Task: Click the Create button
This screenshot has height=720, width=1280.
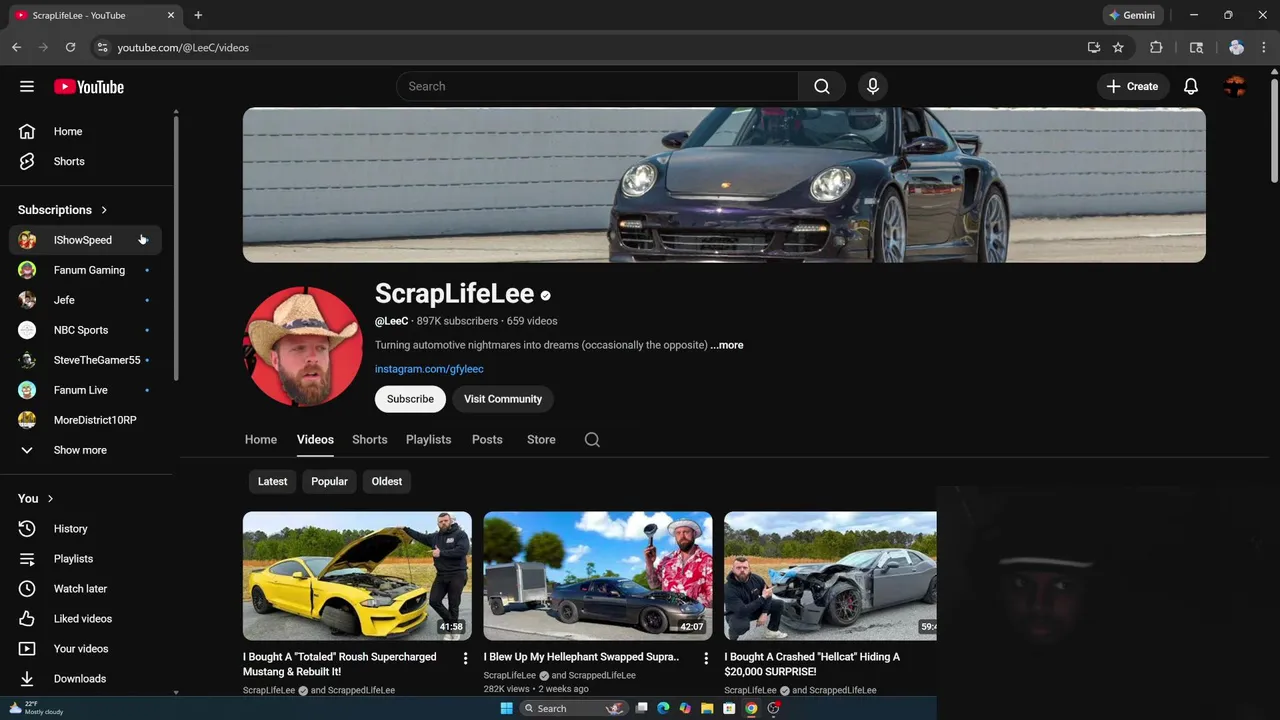Action: coord(1132,87)
